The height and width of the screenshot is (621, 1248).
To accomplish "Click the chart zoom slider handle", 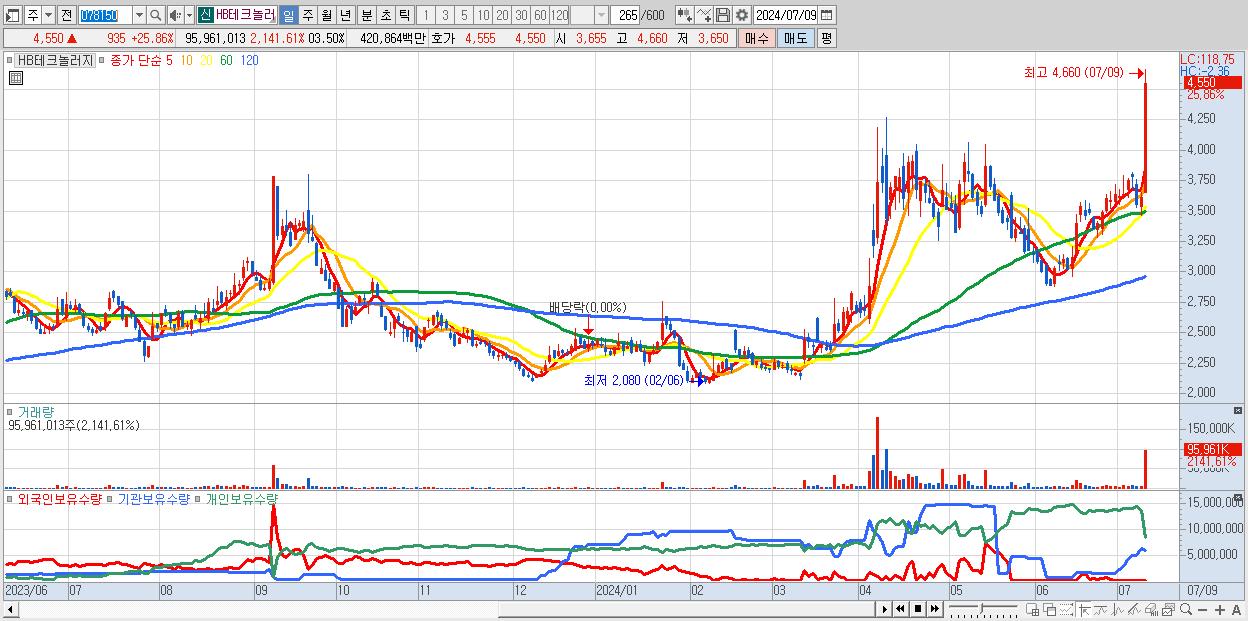I will (982, 608).
